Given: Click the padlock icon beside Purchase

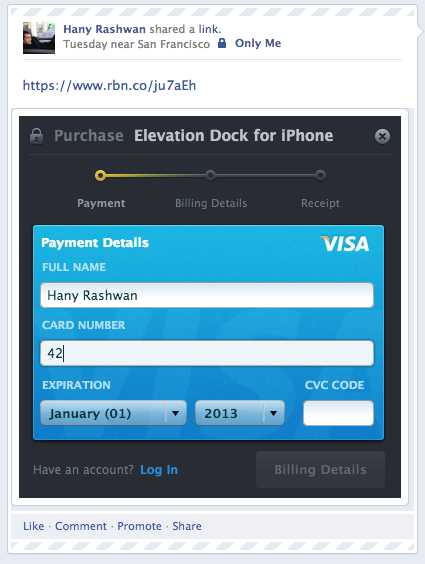Looking at the screenshot, I should 36,136.
